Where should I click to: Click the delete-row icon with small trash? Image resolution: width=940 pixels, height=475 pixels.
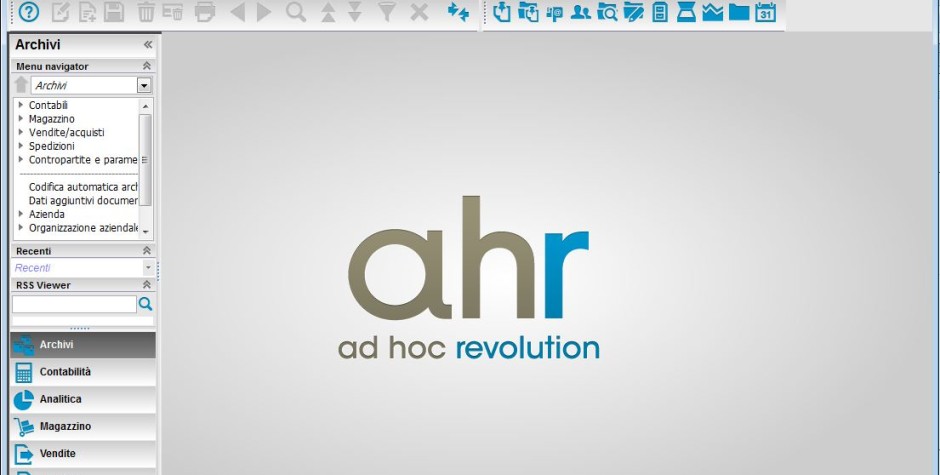[x=173, y=12]
